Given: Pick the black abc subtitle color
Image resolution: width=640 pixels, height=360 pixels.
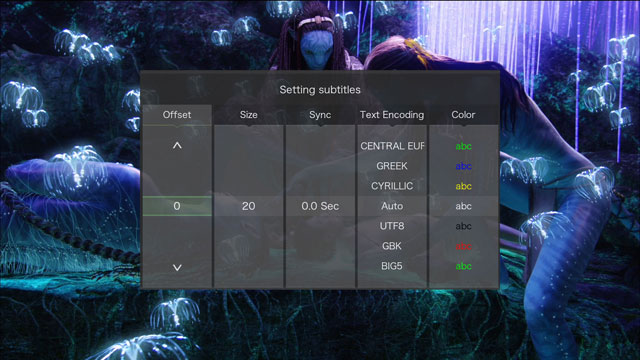Looking at the screenshot, I should coord(463,226).
